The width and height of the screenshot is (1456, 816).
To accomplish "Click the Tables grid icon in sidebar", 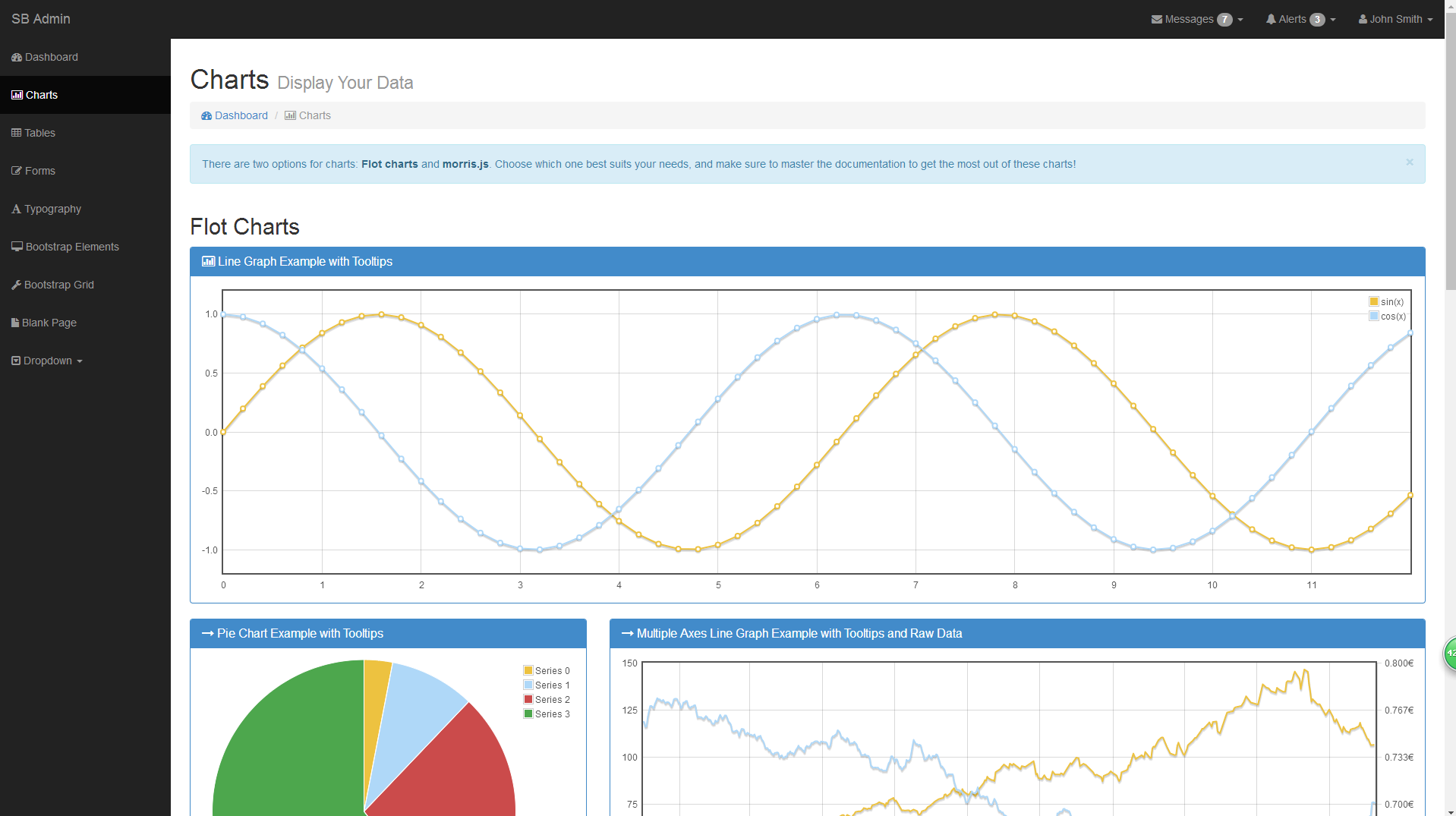I will [x=16, y=133].
